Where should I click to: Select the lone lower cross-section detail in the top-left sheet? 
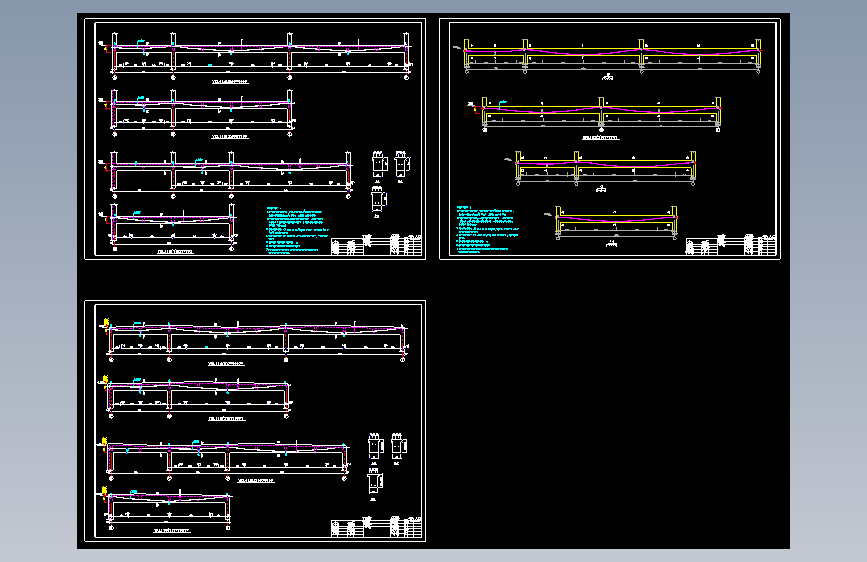point(378,201)
